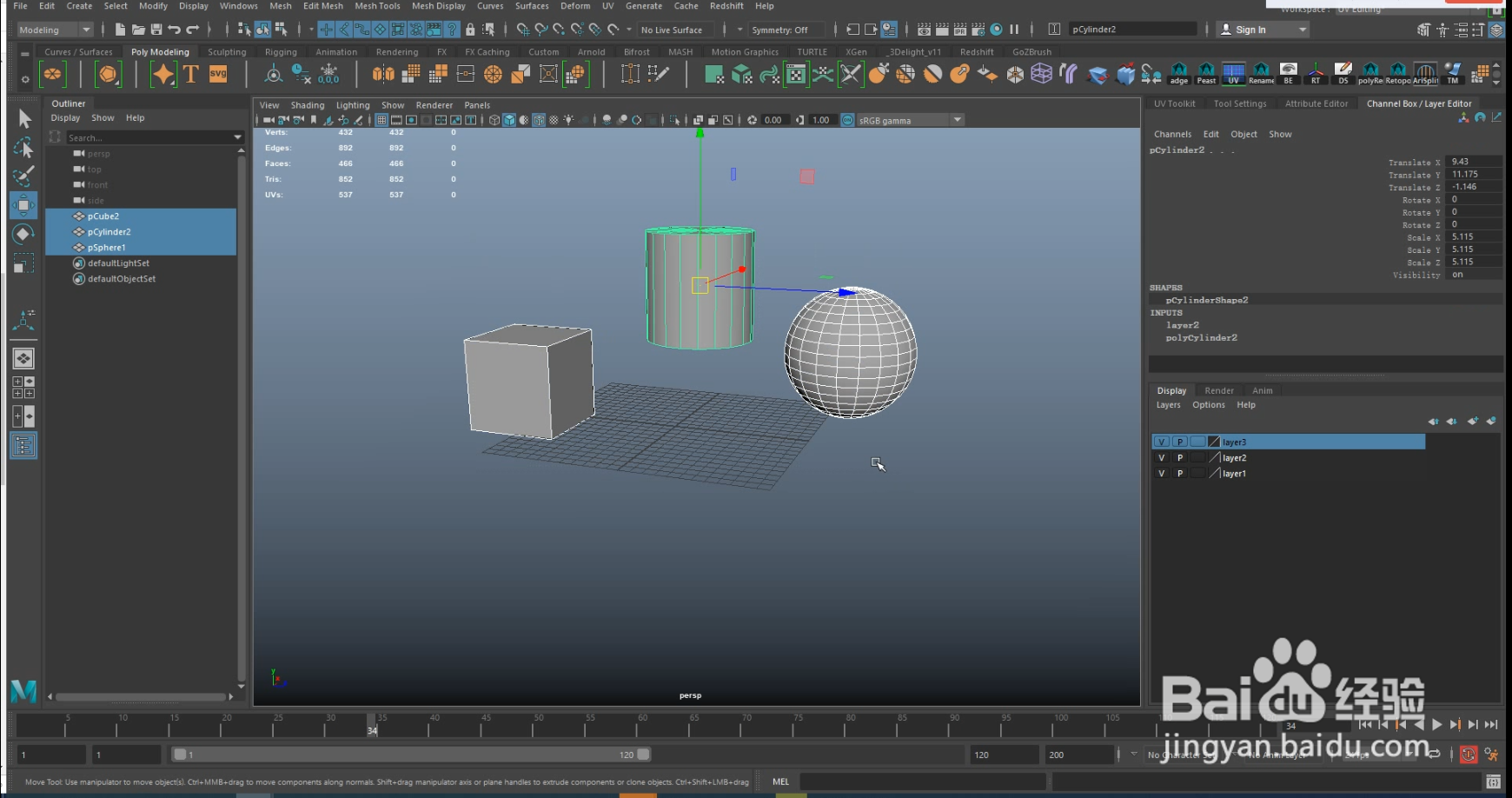
Task: Click move layer down icon
Action: click(x=1452, y=422)
